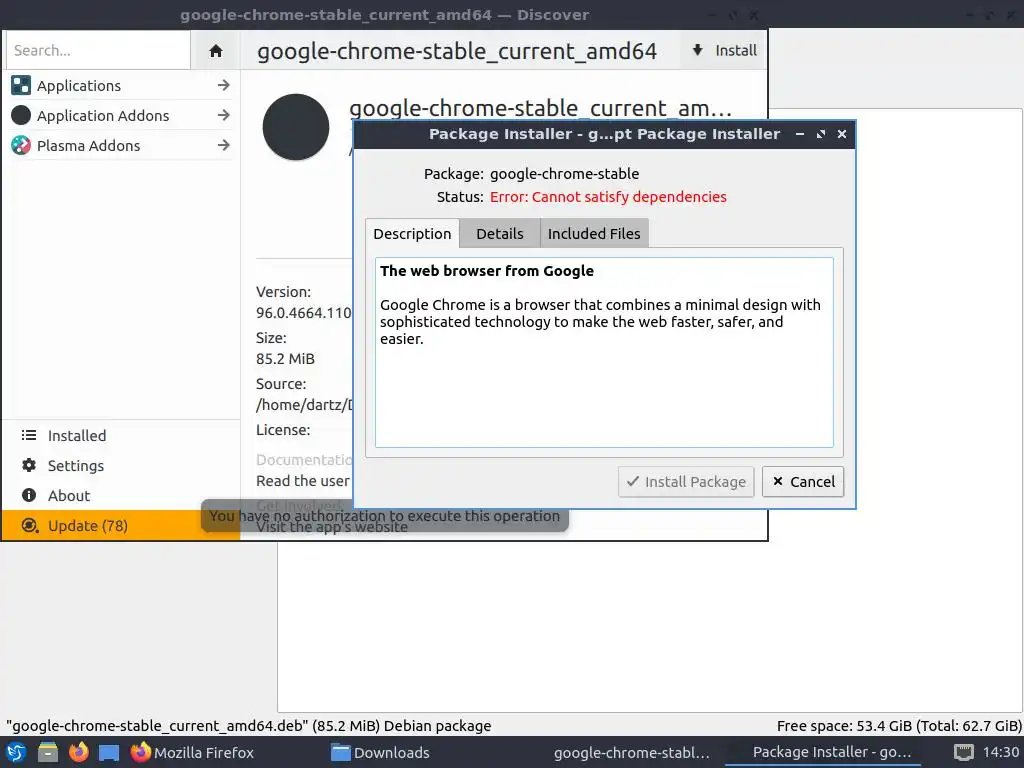Click the Update refresh icon

[29, 525]
